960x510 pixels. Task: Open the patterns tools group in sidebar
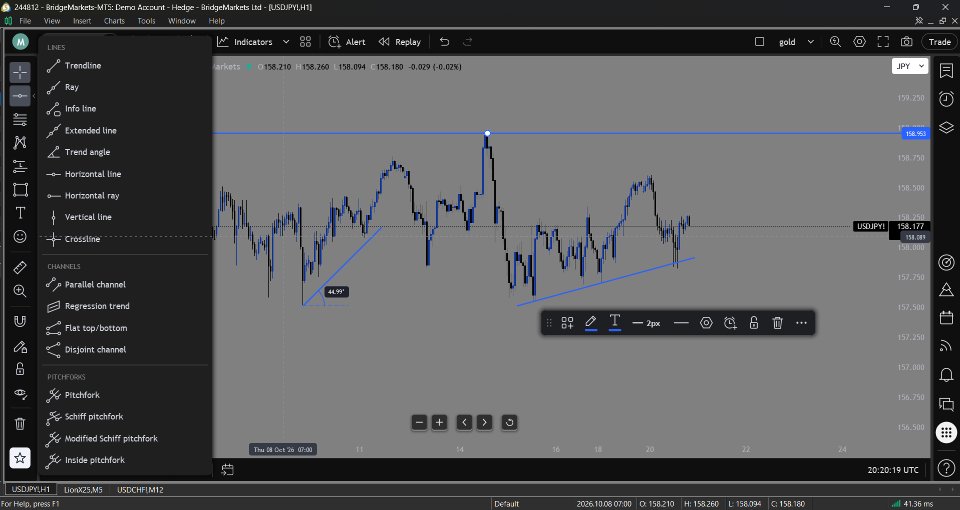pos(20,143)
